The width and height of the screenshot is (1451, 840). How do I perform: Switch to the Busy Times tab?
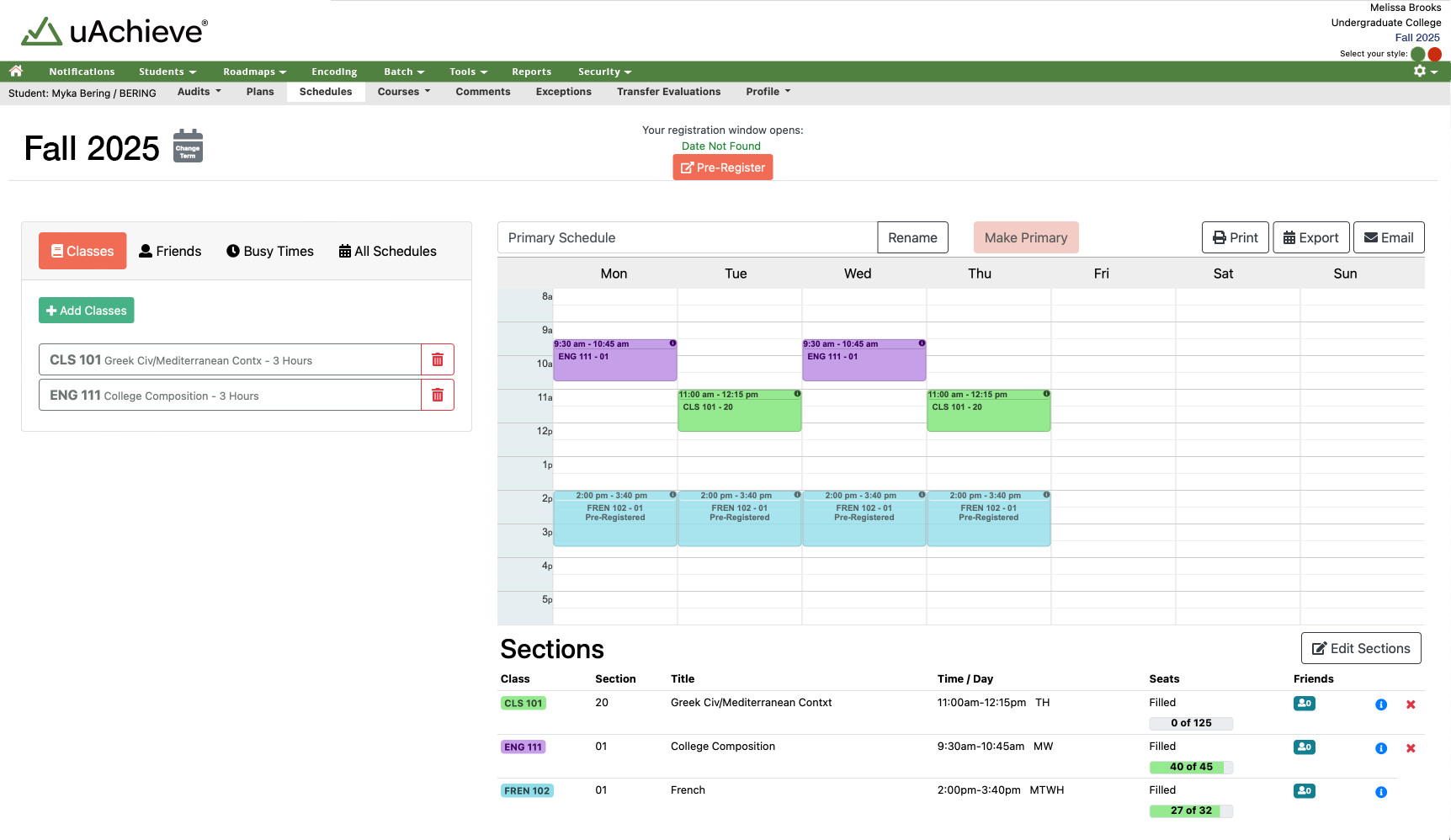click(269, 251)
